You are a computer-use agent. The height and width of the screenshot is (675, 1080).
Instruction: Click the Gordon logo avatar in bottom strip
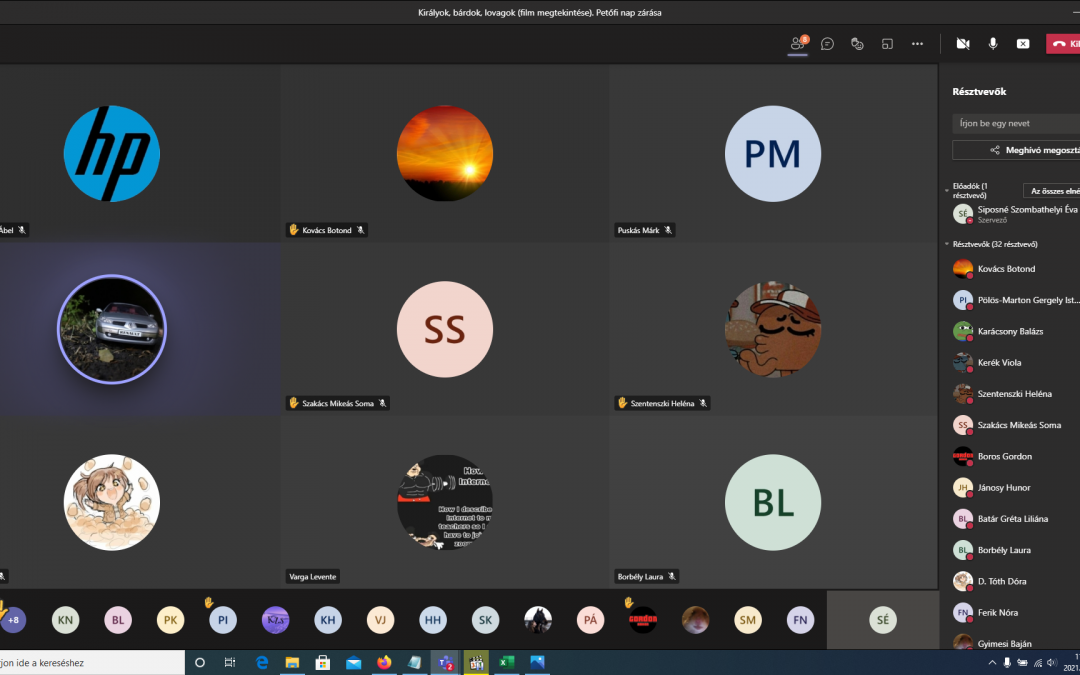(x=643, y=620)
